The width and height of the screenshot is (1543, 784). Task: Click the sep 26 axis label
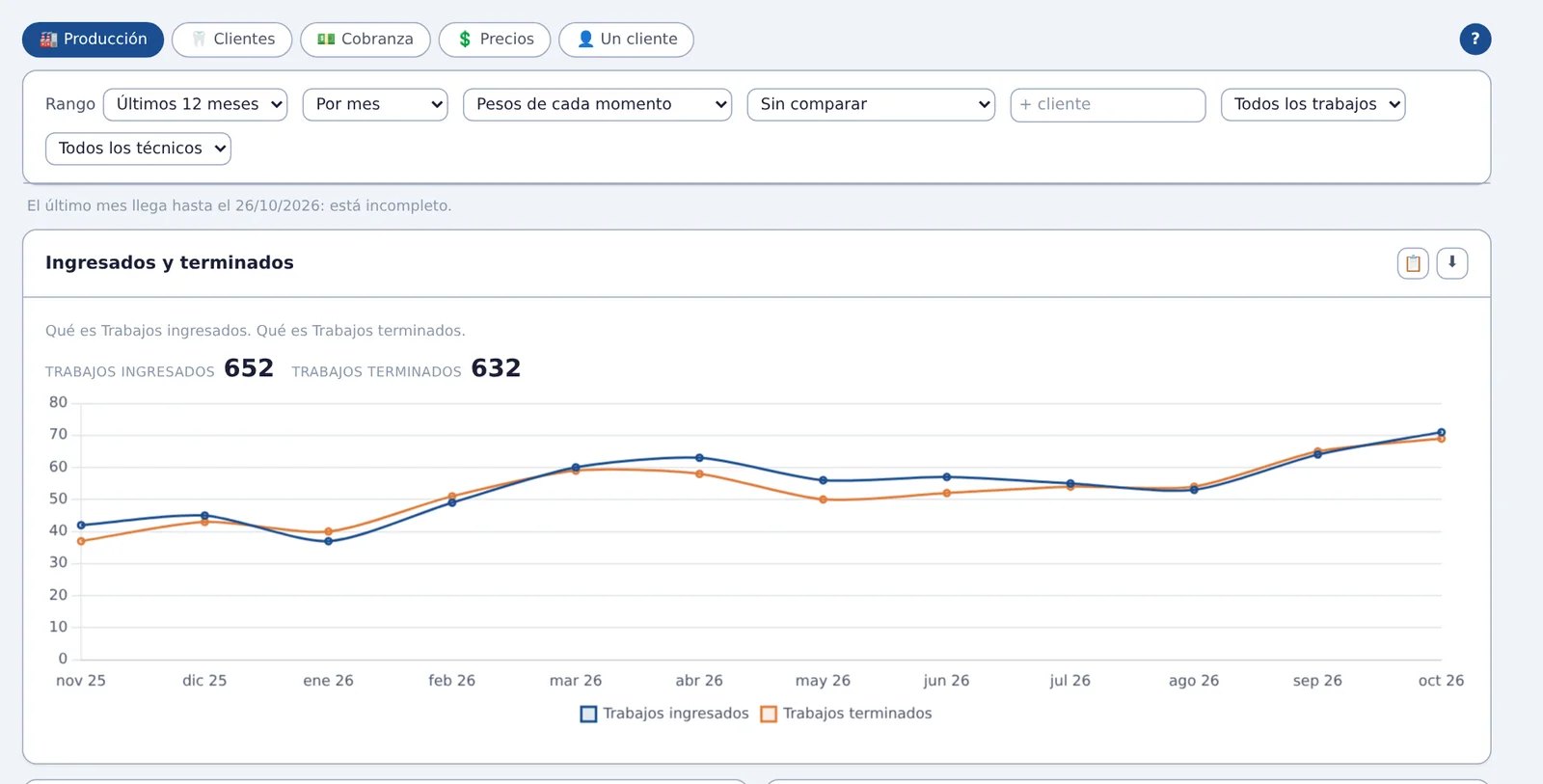(x=1317, y=681)
